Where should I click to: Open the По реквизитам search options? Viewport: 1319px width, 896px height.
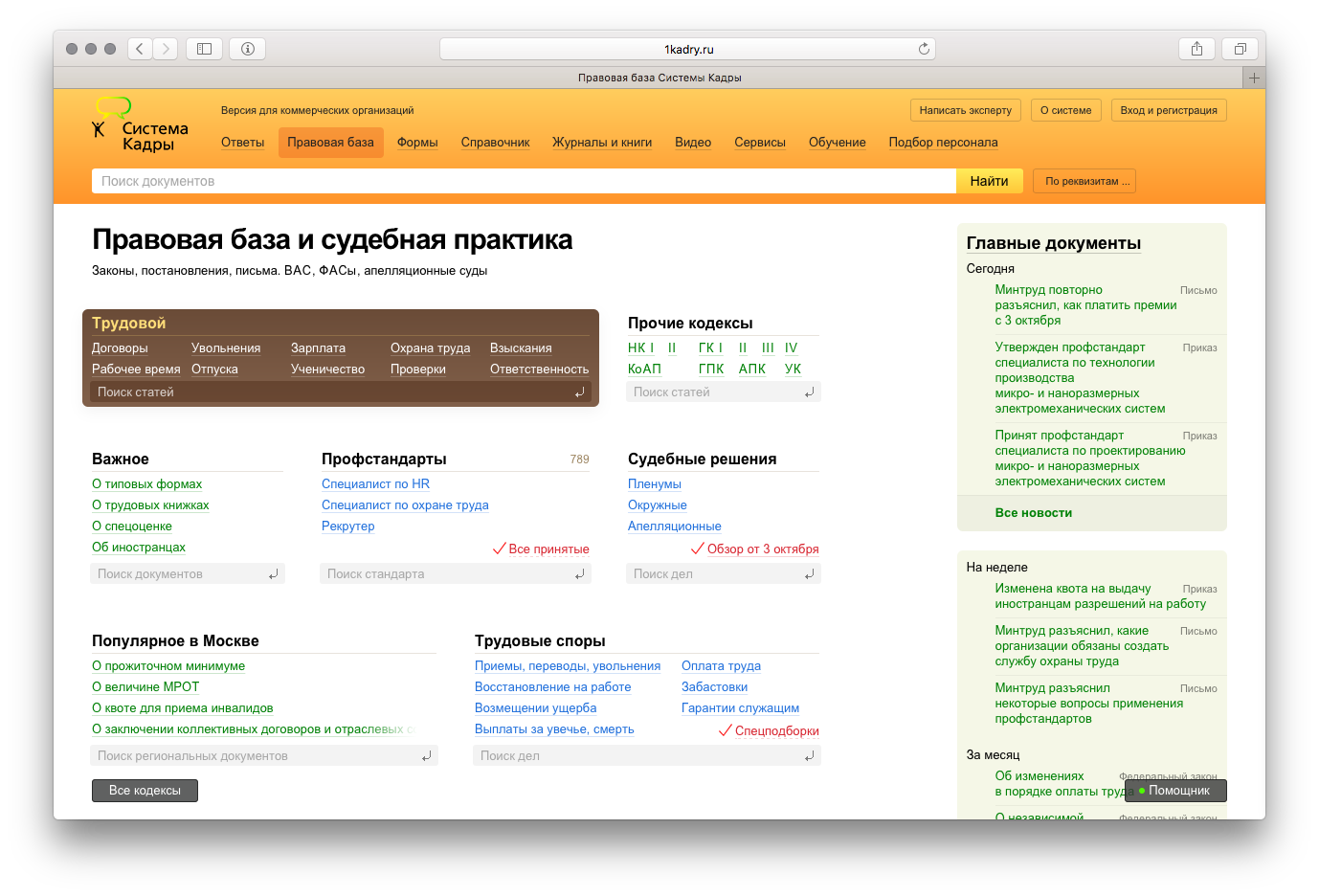(1084, 181)
